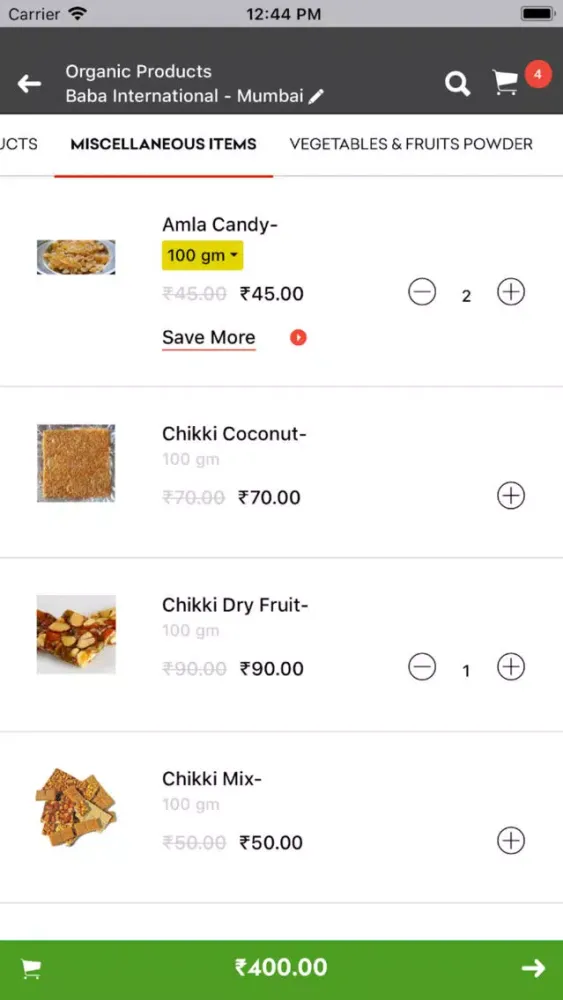Increase Chikki Dry Fruit quantity
This screenshot has width=563, height=1000.
511,667
